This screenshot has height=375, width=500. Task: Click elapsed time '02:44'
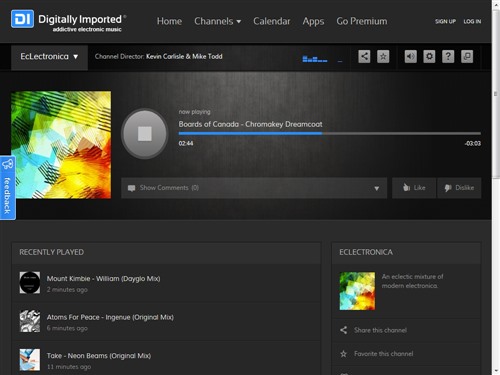coord(186,144)
